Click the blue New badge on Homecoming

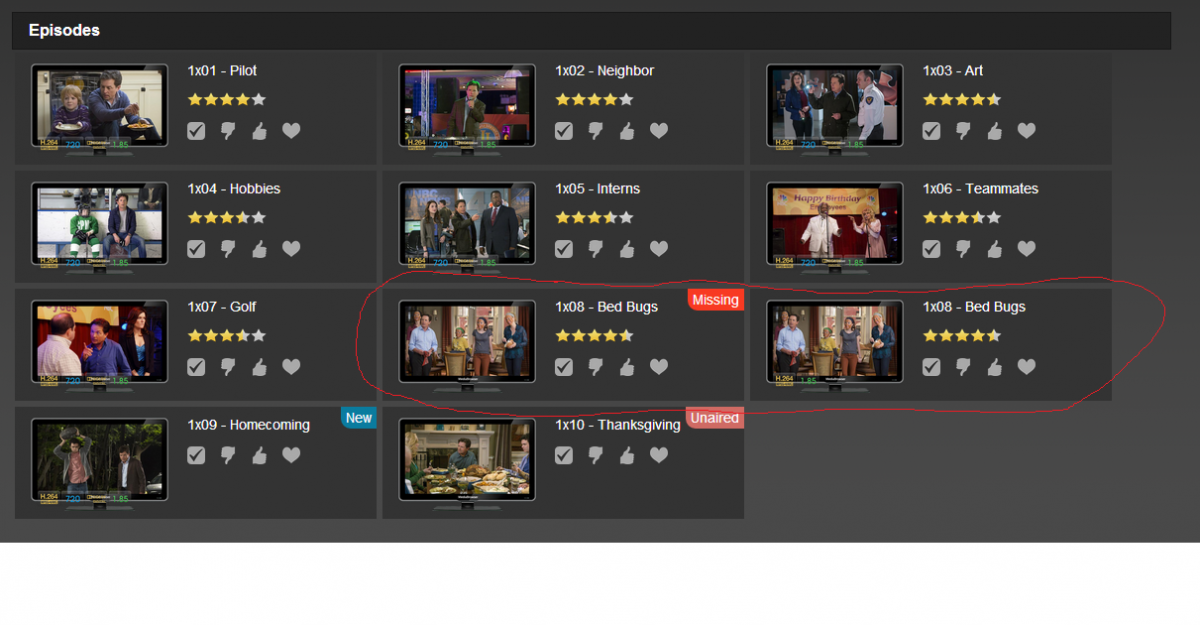(x=358, y=418)
